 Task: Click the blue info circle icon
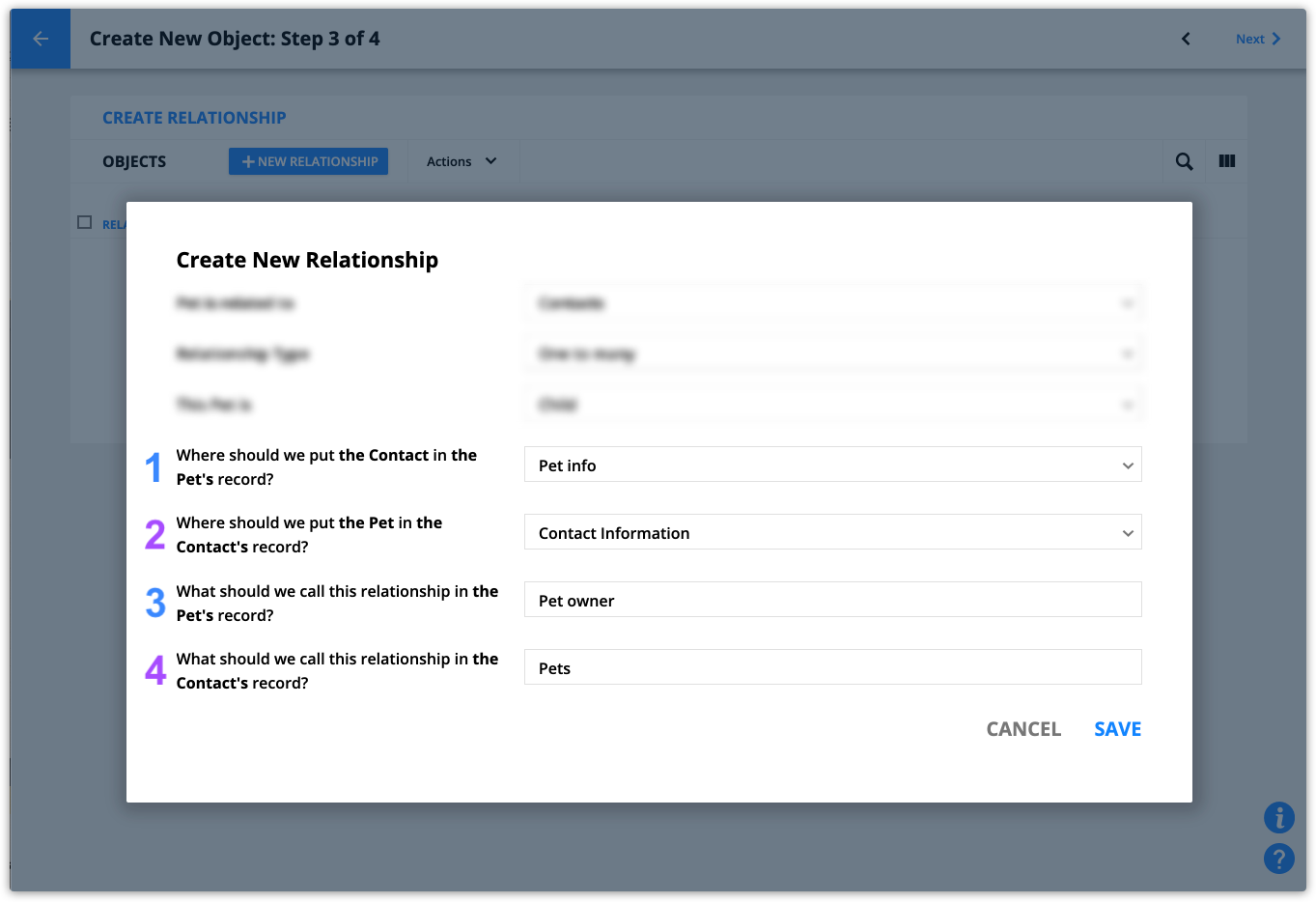click(1279, 817)
